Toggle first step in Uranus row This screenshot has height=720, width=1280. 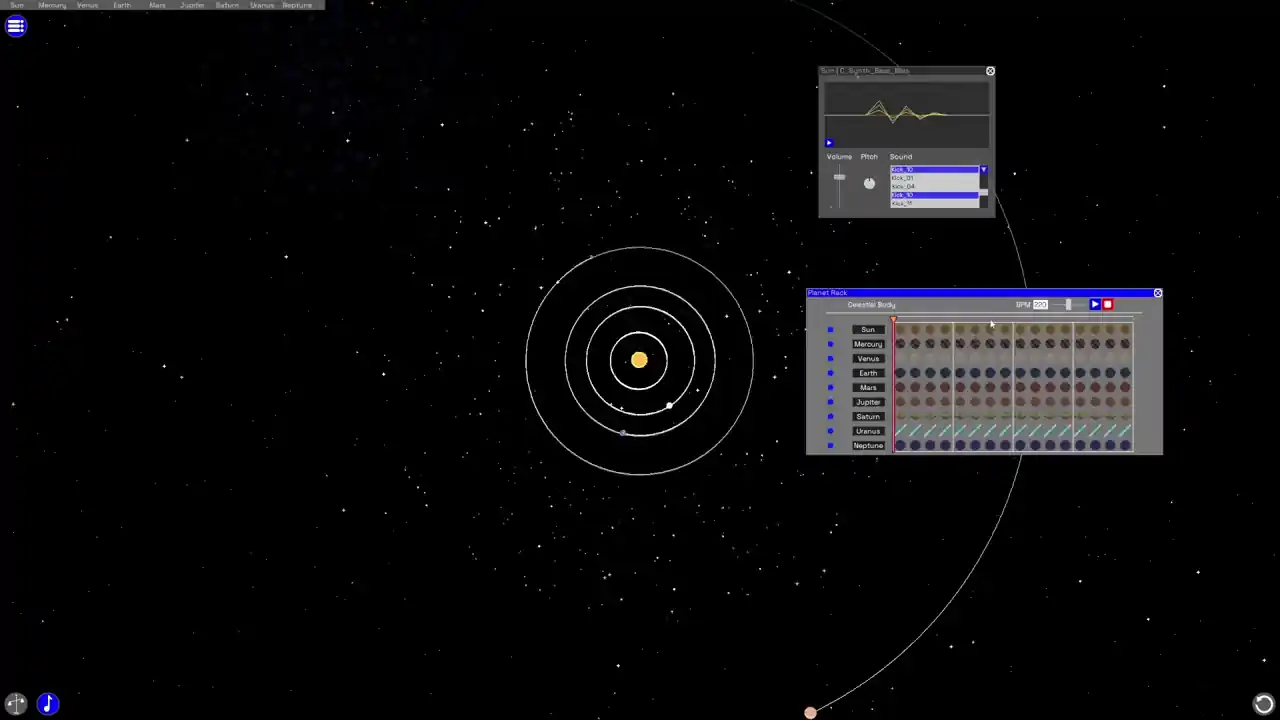pyautogui.click(x=900, y=430)
